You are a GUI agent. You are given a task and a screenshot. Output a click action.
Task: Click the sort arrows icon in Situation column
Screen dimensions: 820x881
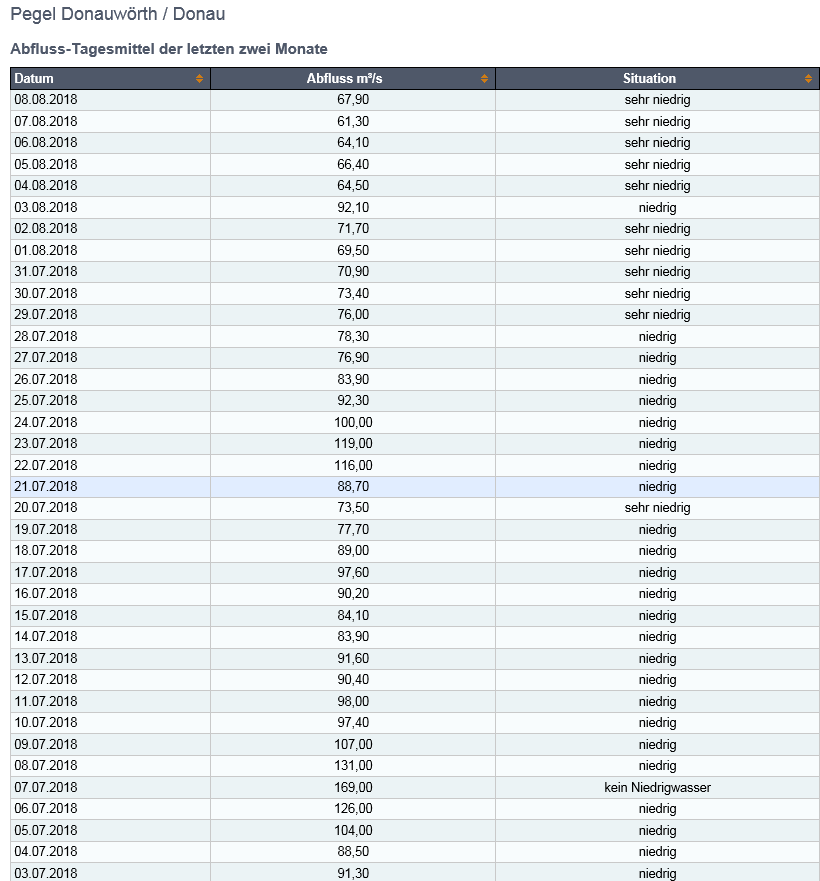click(x=808, y=79)
